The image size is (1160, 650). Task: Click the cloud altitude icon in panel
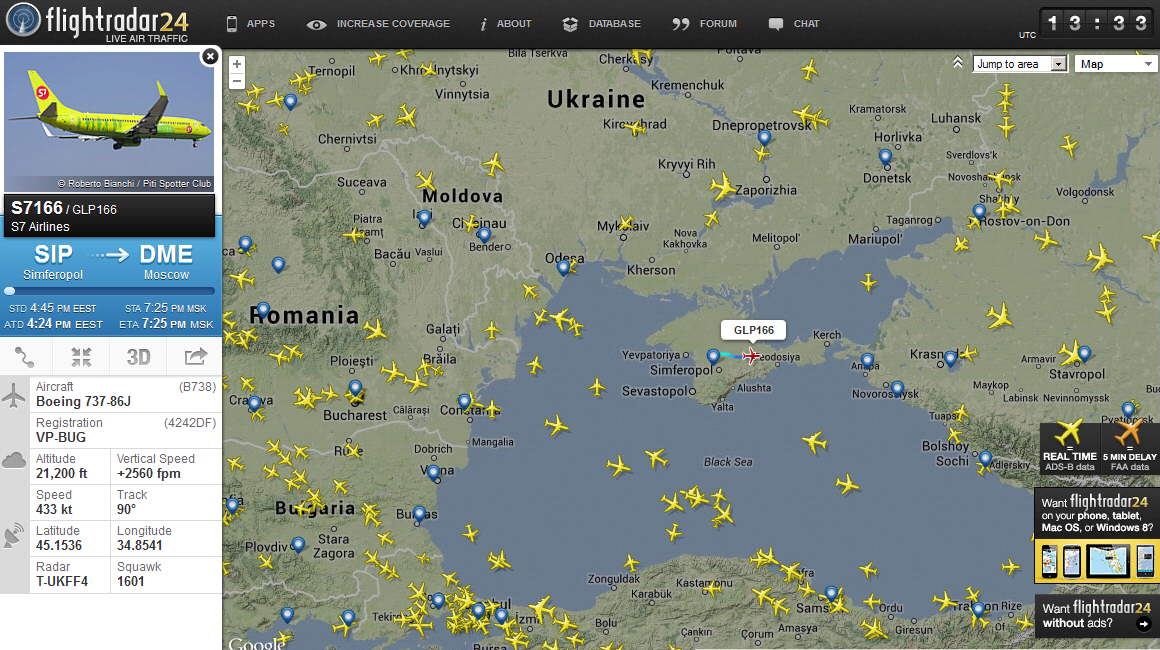tap(14, 461)
